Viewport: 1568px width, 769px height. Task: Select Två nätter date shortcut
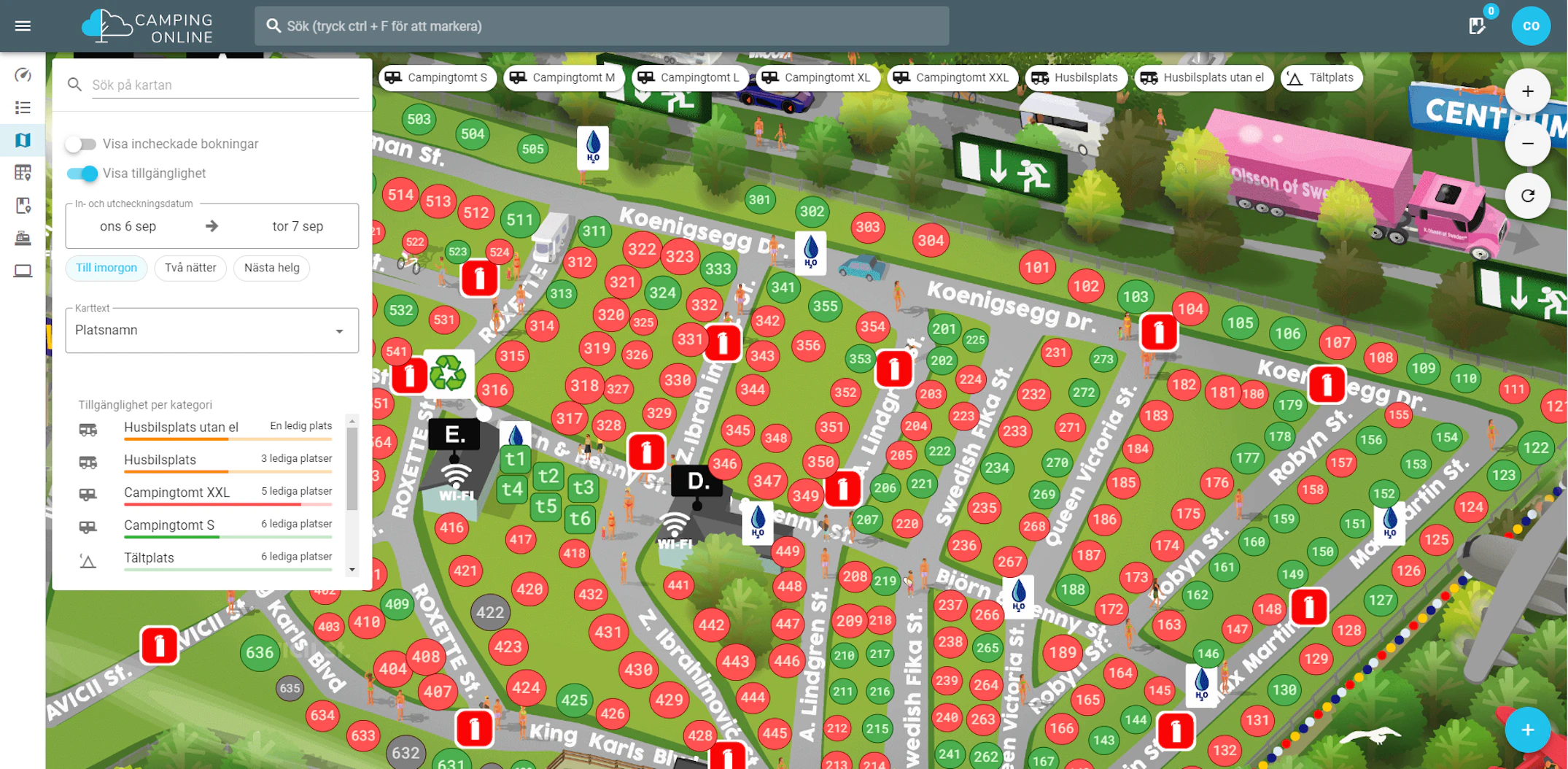pos(190,268)
